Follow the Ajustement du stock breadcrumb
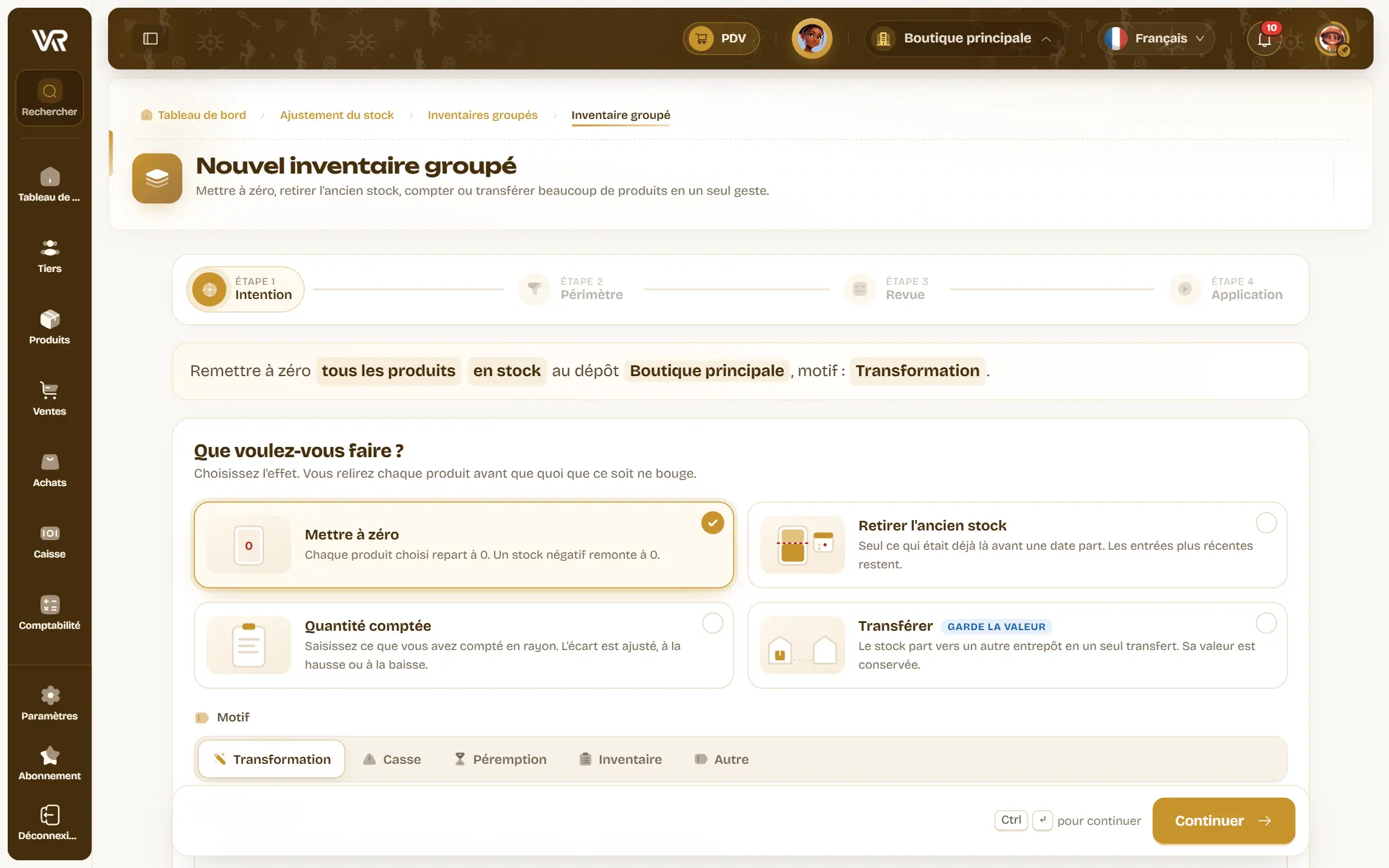Viewport: 1389px width, 868px height. coord(336,115)
